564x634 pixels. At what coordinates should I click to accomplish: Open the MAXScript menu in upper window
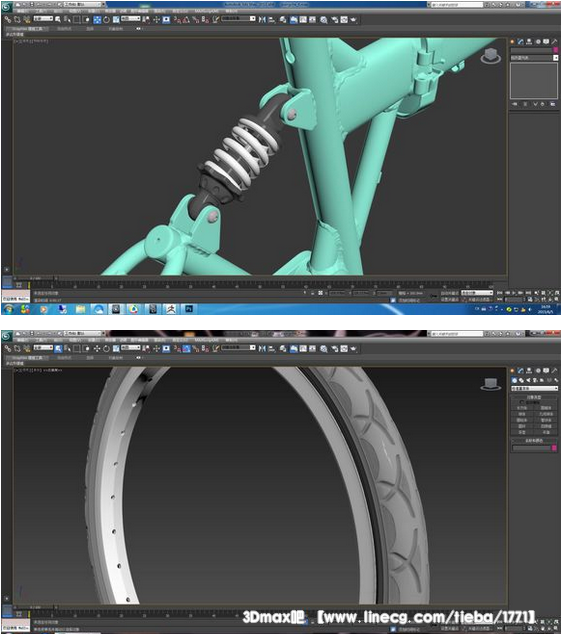207,11
